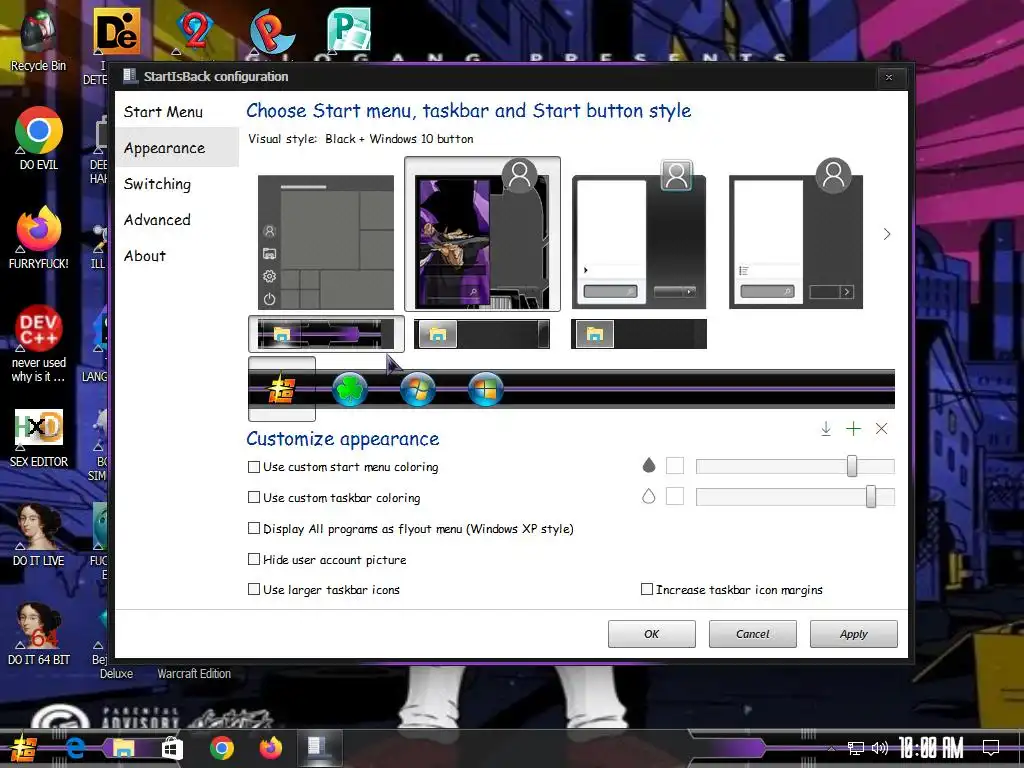
Task: Open Edge from the taskbar
Action: point(74,748)
